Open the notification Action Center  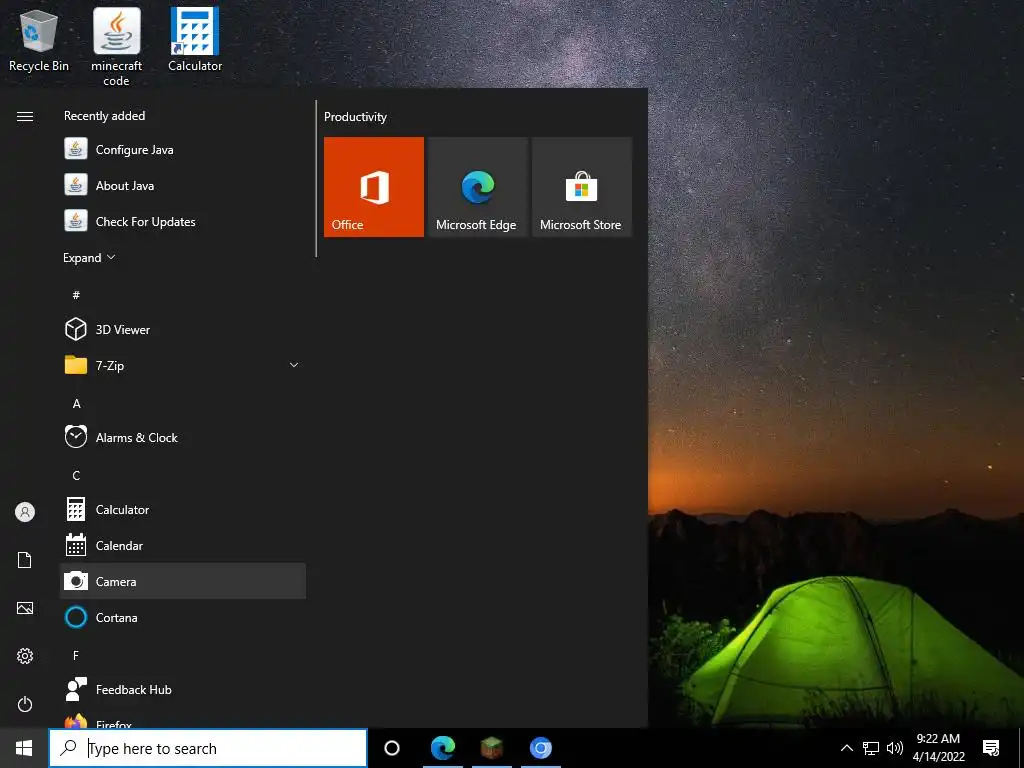[x=991, y=748]
